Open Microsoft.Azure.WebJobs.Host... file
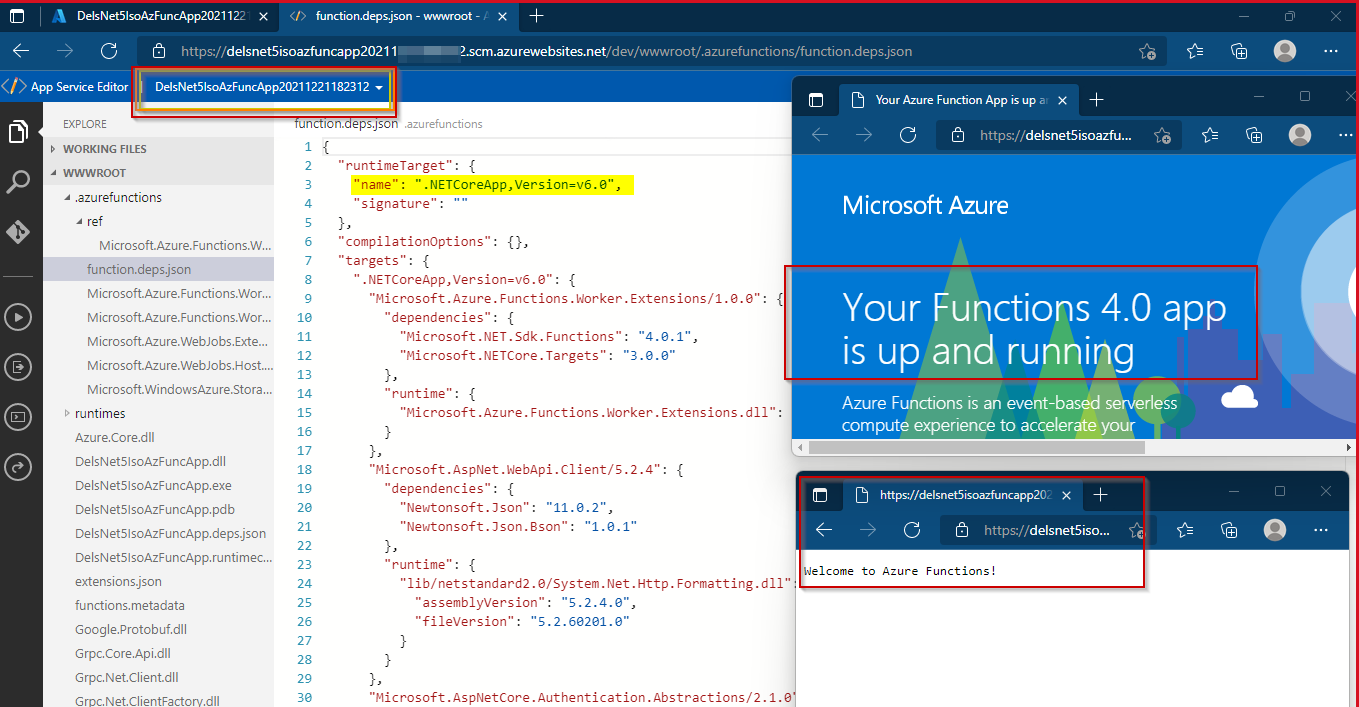The height and width of the screenshot is (707, 1359). (178, 365)
